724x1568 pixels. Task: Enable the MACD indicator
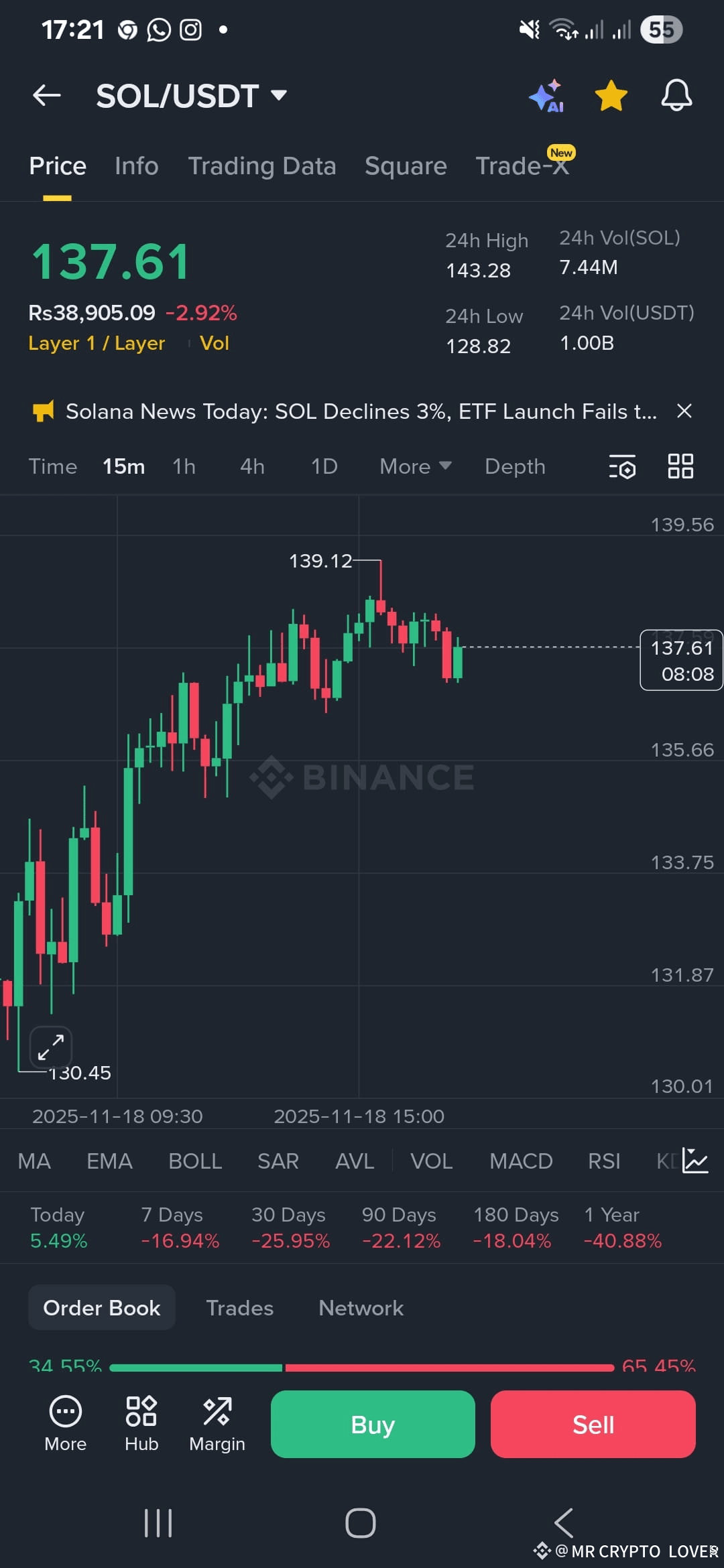tap(521, 1161)
